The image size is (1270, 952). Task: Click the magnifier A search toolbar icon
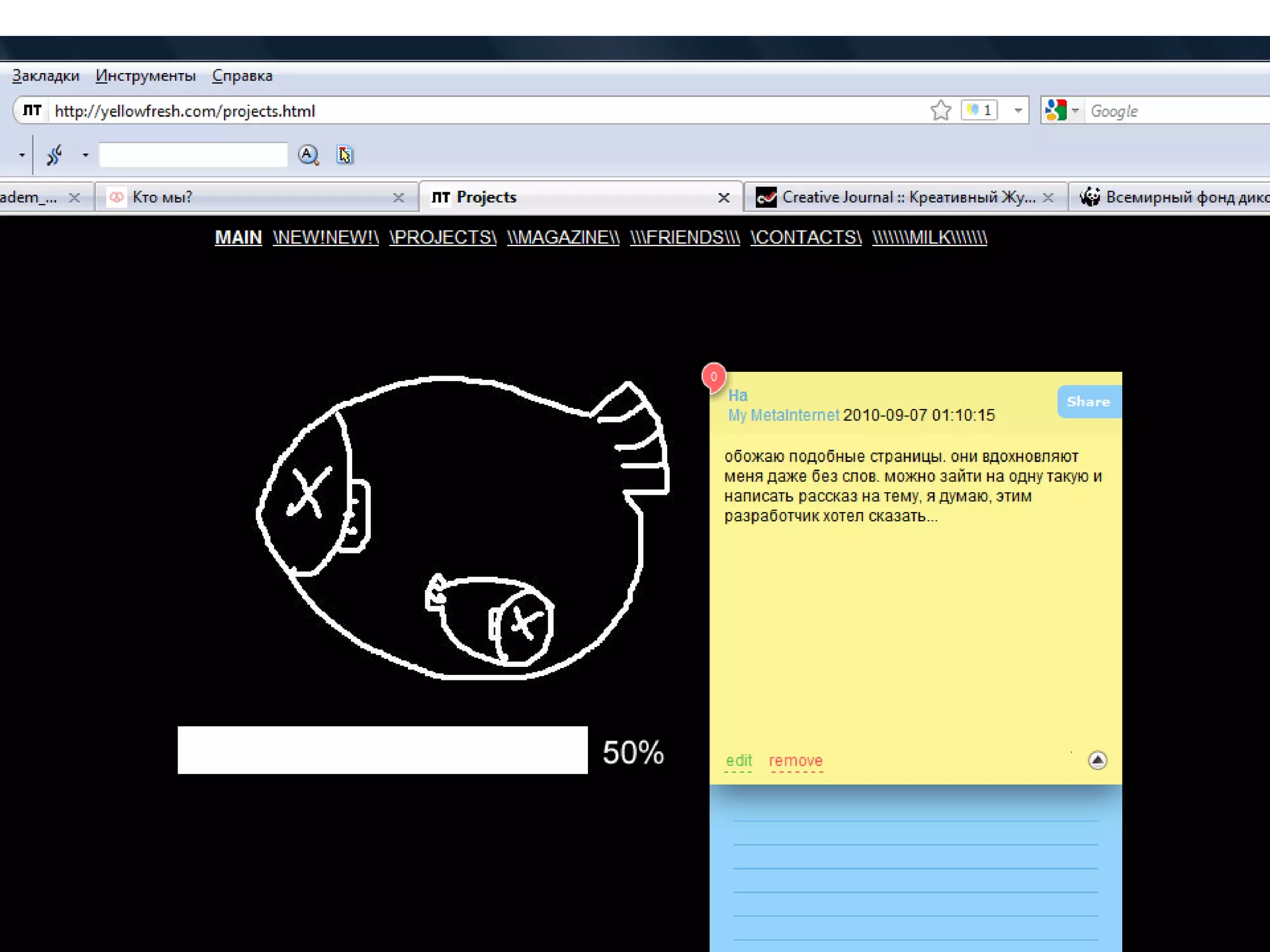coord(308,154)
